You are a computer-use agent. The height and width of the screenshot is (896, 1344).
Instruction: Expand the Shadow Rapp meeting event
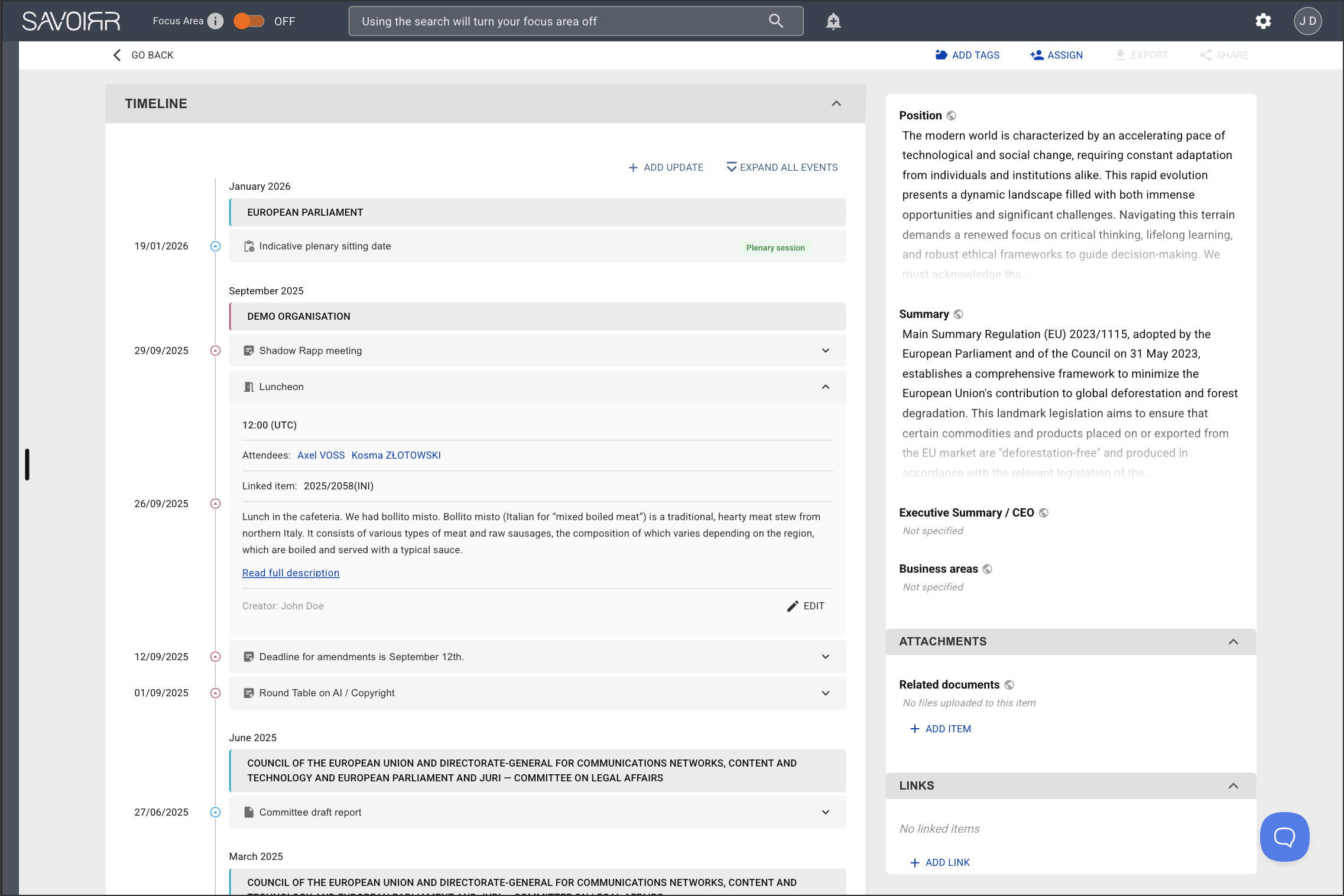tap(825, 350)
